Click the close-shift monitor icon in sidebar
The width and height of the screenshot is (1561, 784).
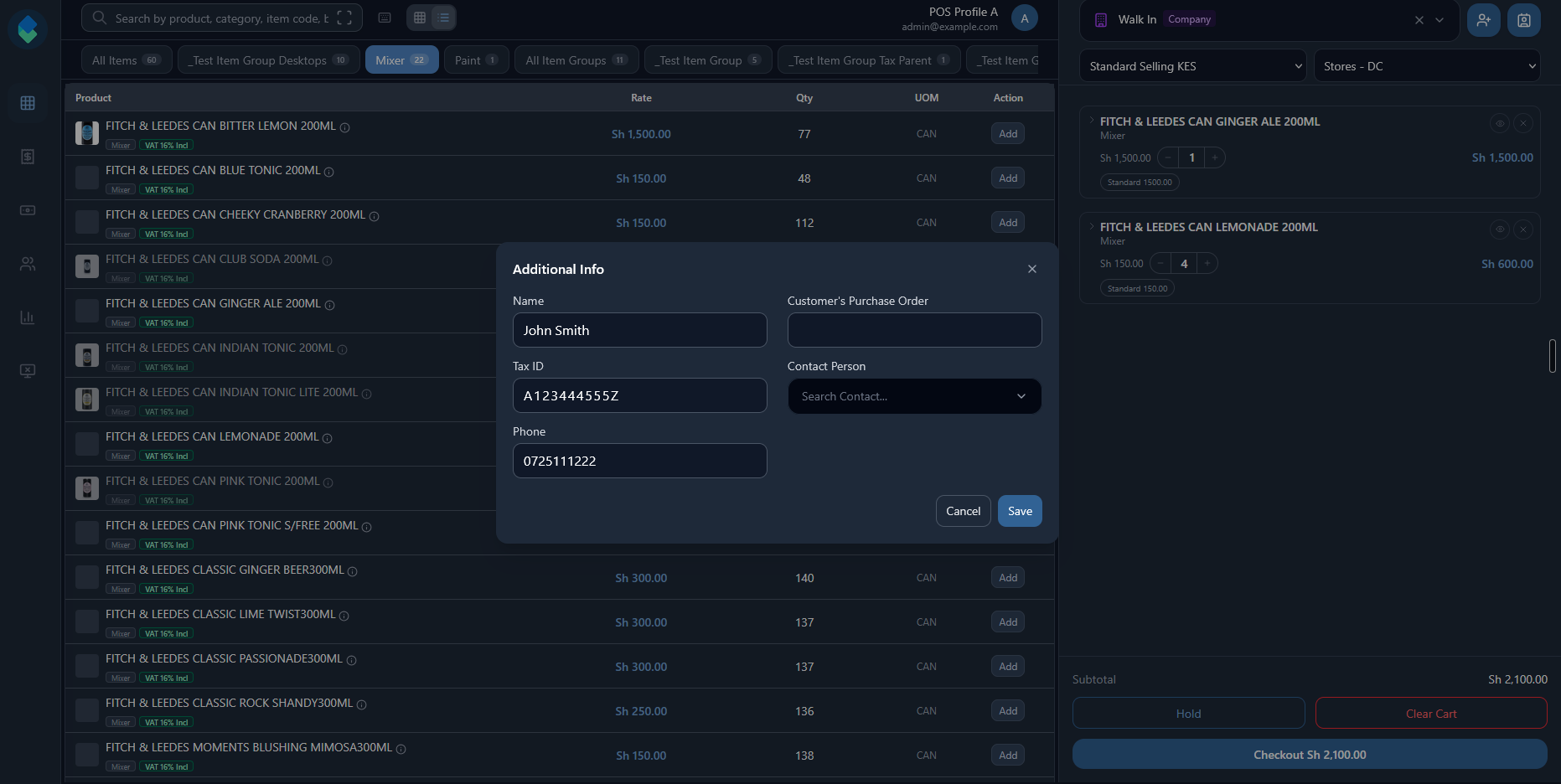[28, 371]
